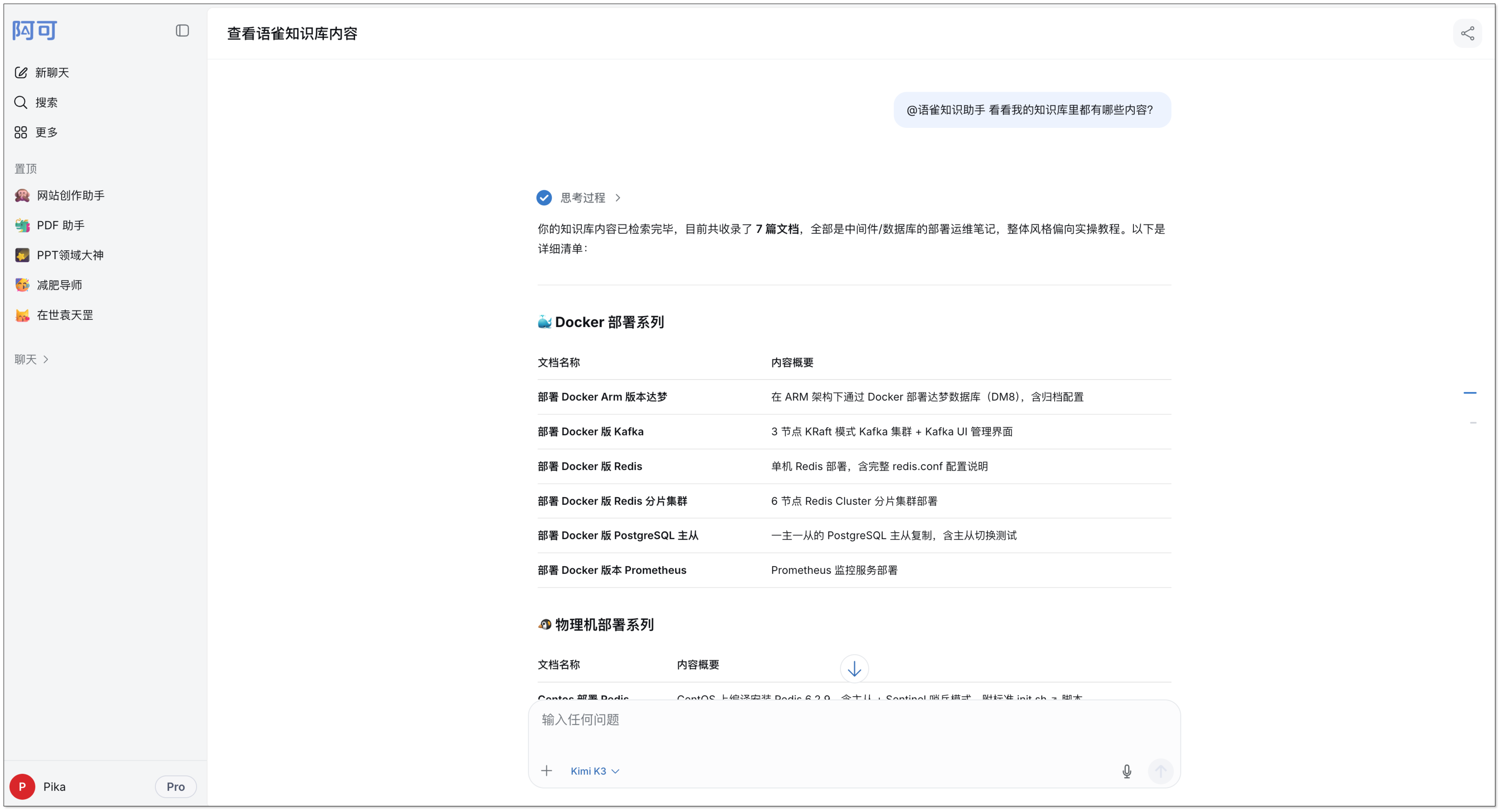
Task: Click the PPT领域大神 avatar icon
Action: (22, 255)
